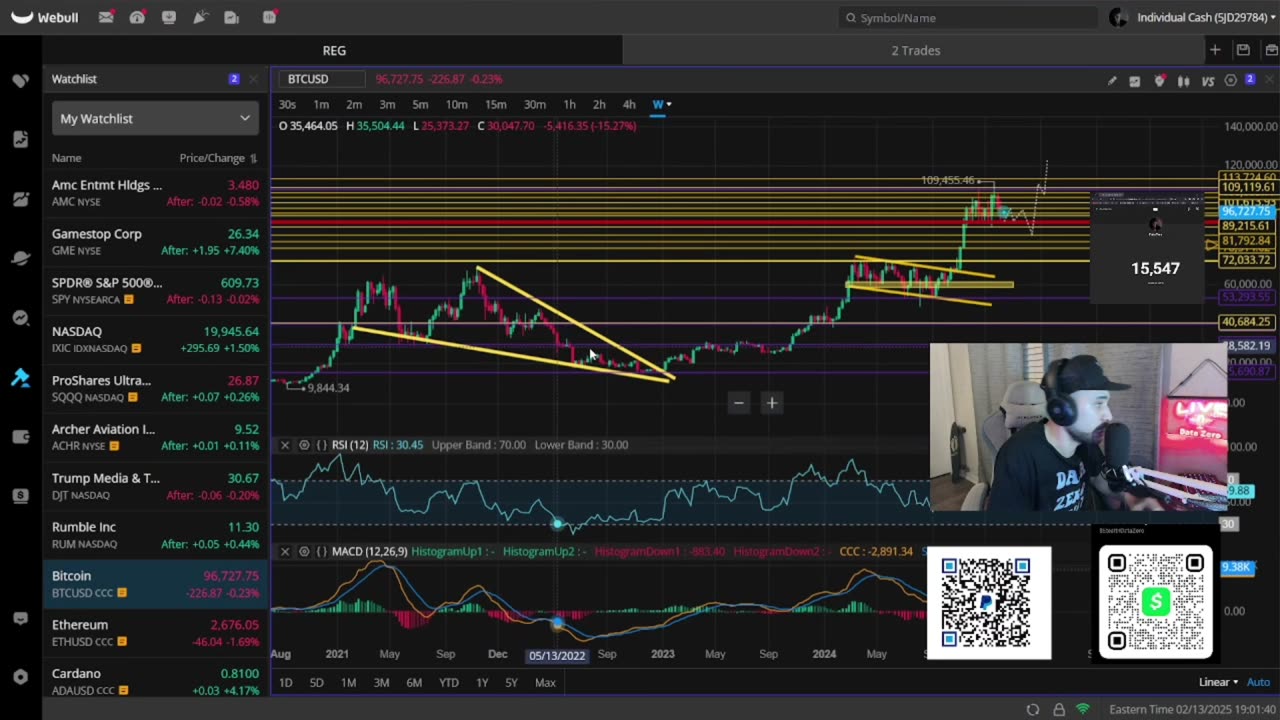Select the 1h chart interval
The image size is (1280, 720).
tap(569, 104)
